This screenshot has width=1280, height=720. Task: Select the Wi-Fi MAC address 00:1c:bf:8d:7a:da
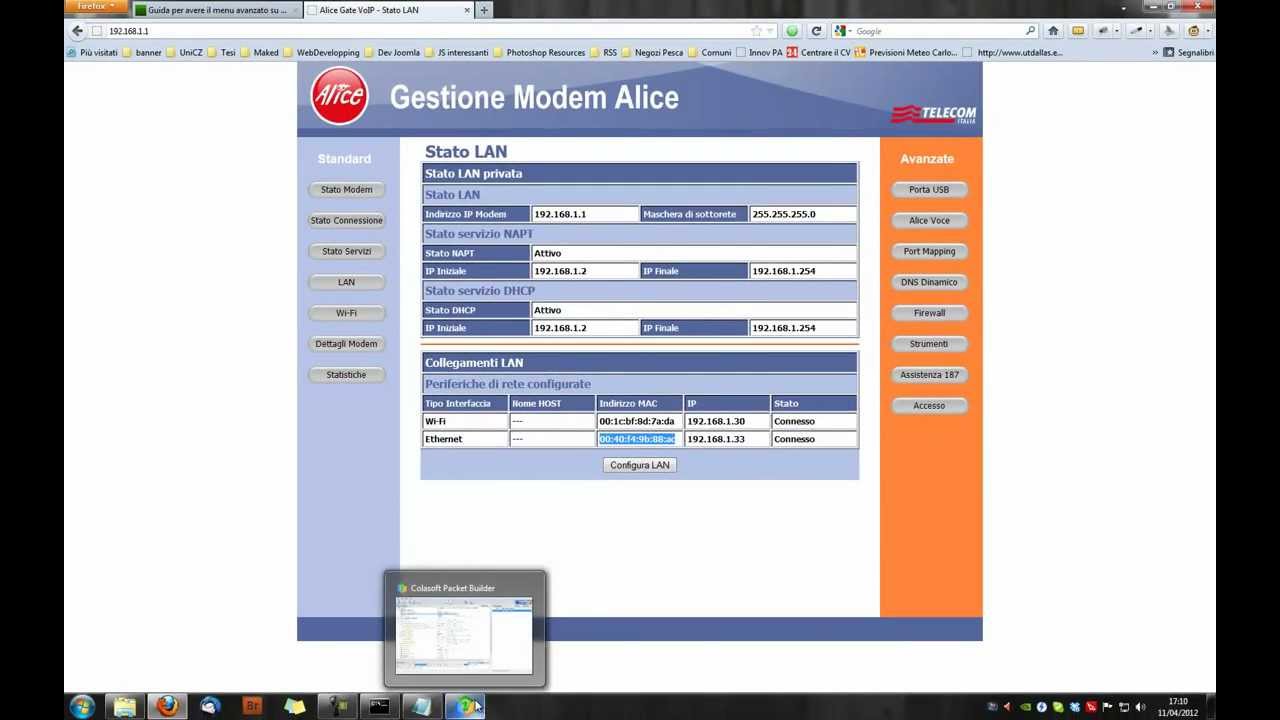click(639, 421)
